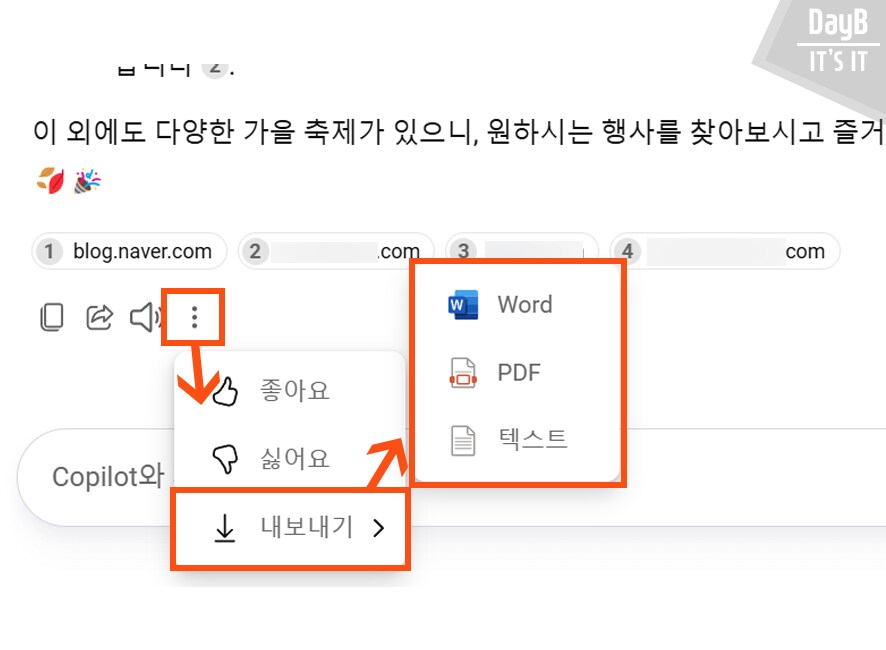
Task: Click the download arrow icon beside 내보내기
Action: 226,529
